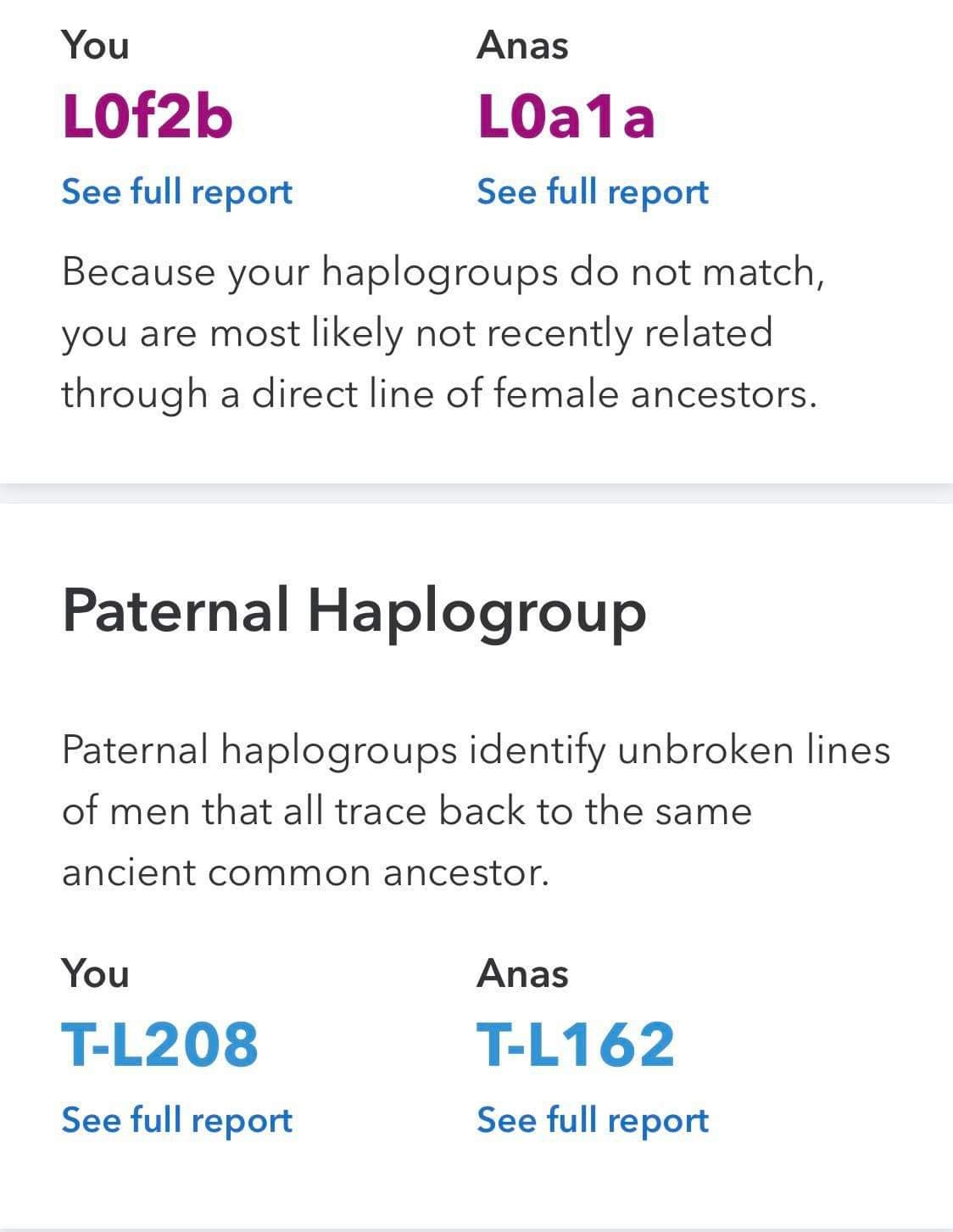Click the 'haplogroups do not match' explanation text
The image size is (953, 1232).
tap(443, 334)
